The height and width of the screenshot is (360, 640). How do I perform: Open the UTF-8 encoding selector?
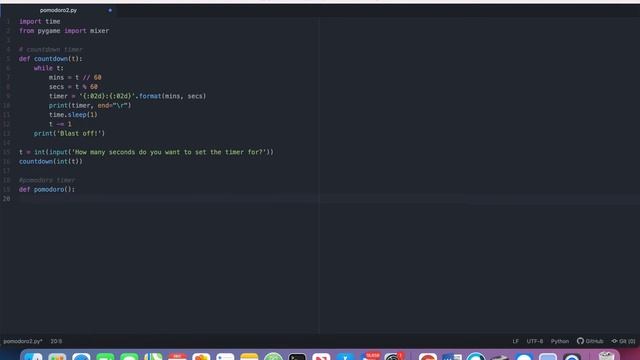click(535, 341)
